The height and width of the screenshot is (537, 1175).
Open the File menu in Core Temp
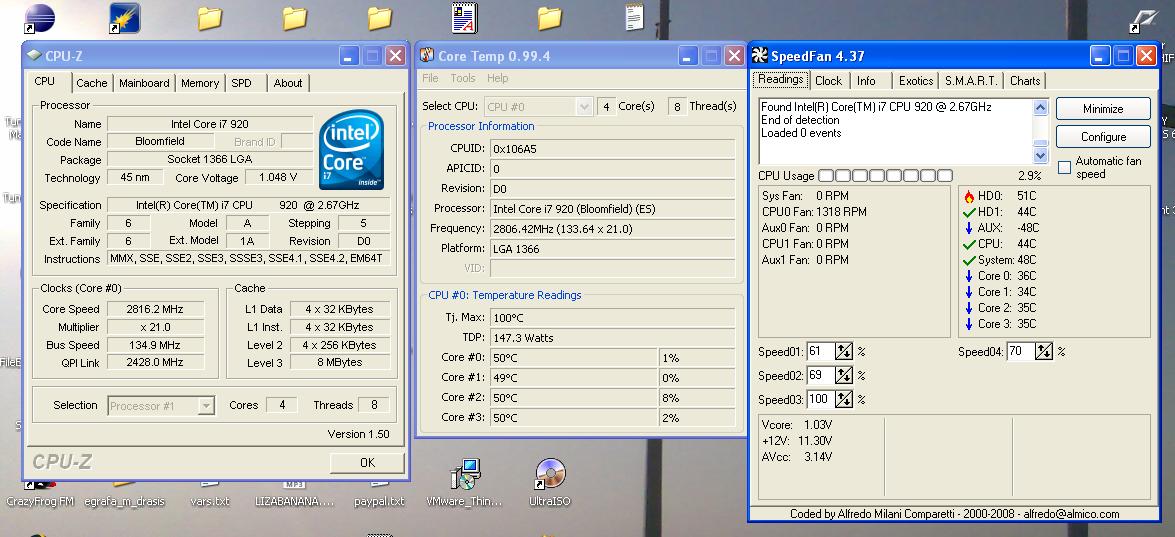430,78
